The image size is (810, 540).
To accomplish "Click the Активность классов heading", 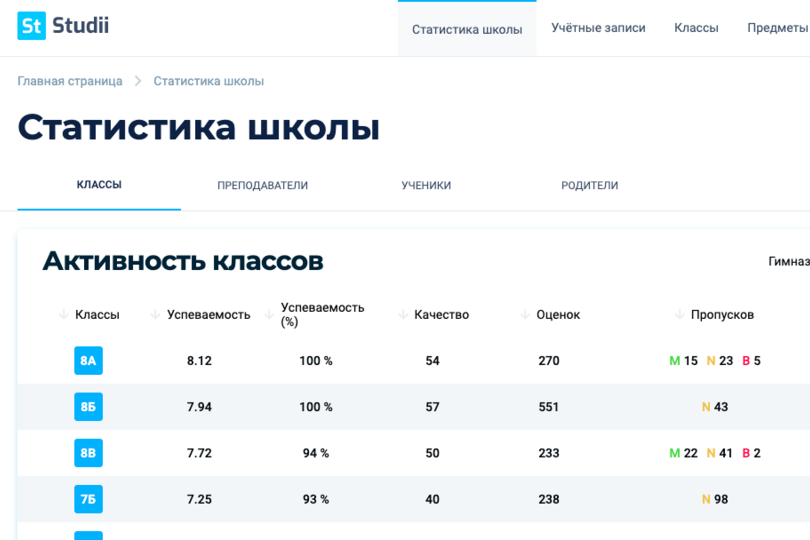I will tap(183, 261).
